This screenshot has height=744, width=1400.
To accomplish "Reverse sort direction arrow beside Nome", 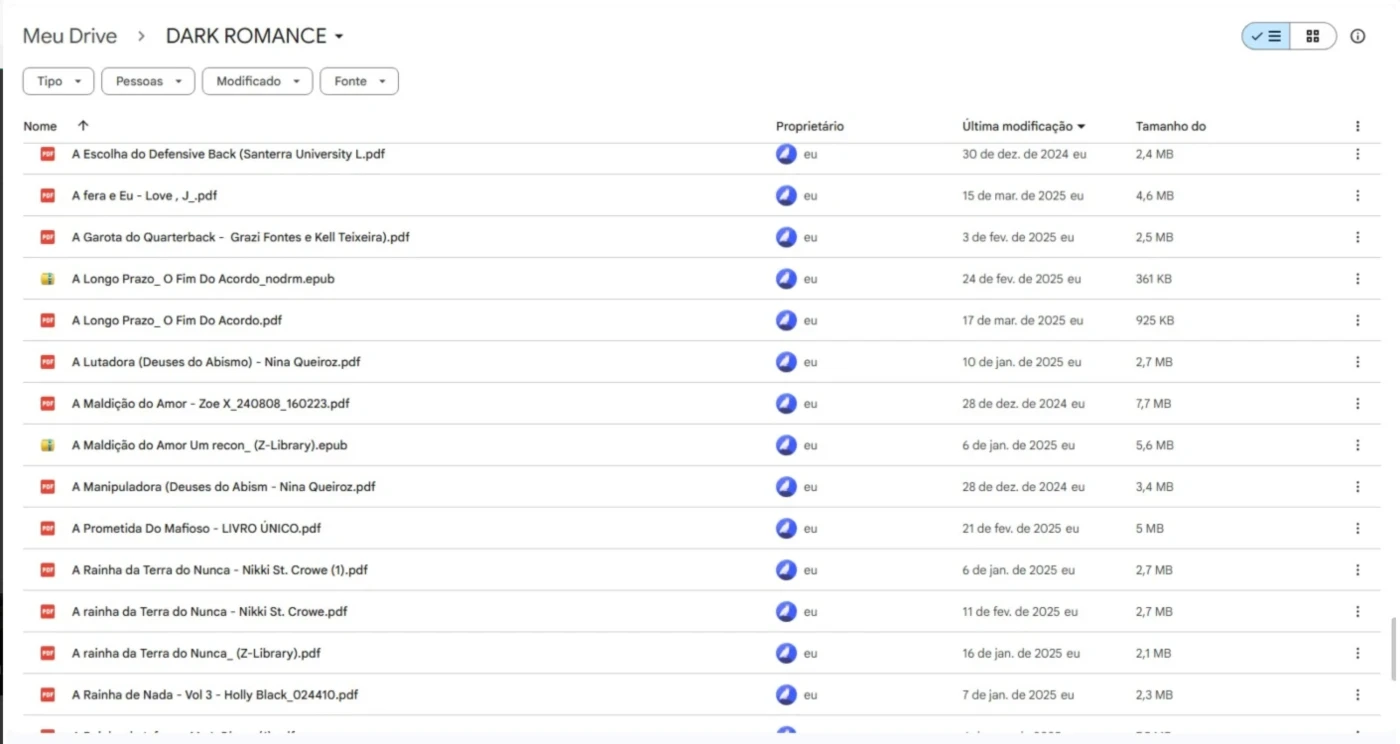I will pos(83,126).
